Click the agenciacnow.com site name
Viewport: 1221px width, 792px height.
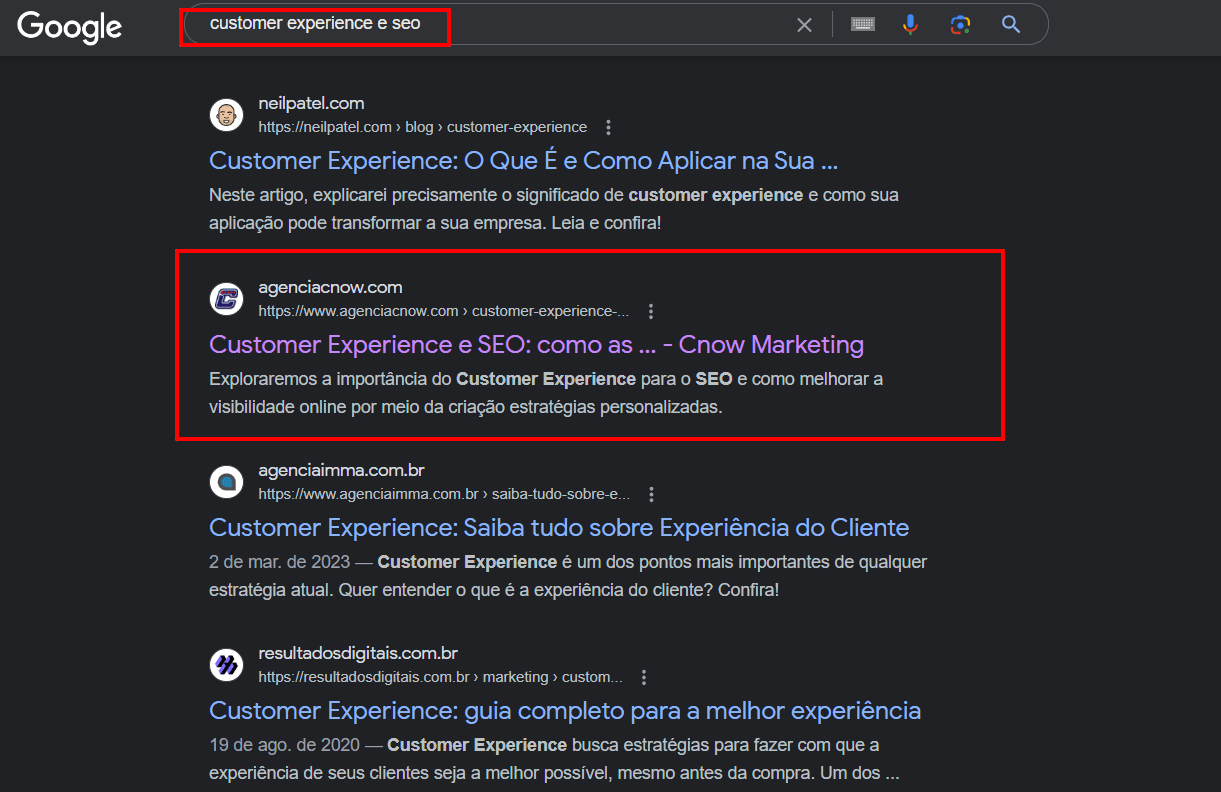330,287
